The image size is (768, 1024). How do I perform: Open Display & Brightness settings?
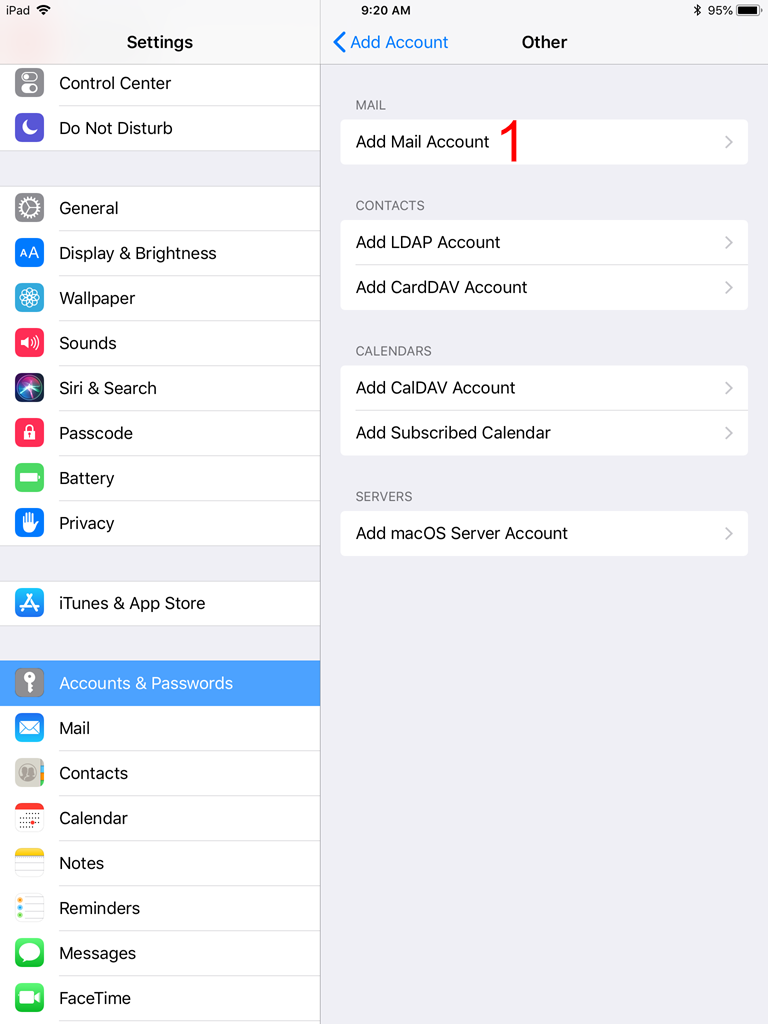160,253
